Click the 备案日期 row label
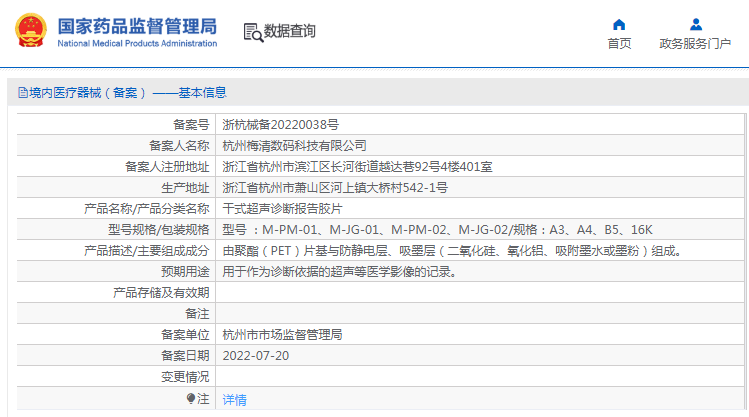The image size is (749, 417). [x=185, y=356]
